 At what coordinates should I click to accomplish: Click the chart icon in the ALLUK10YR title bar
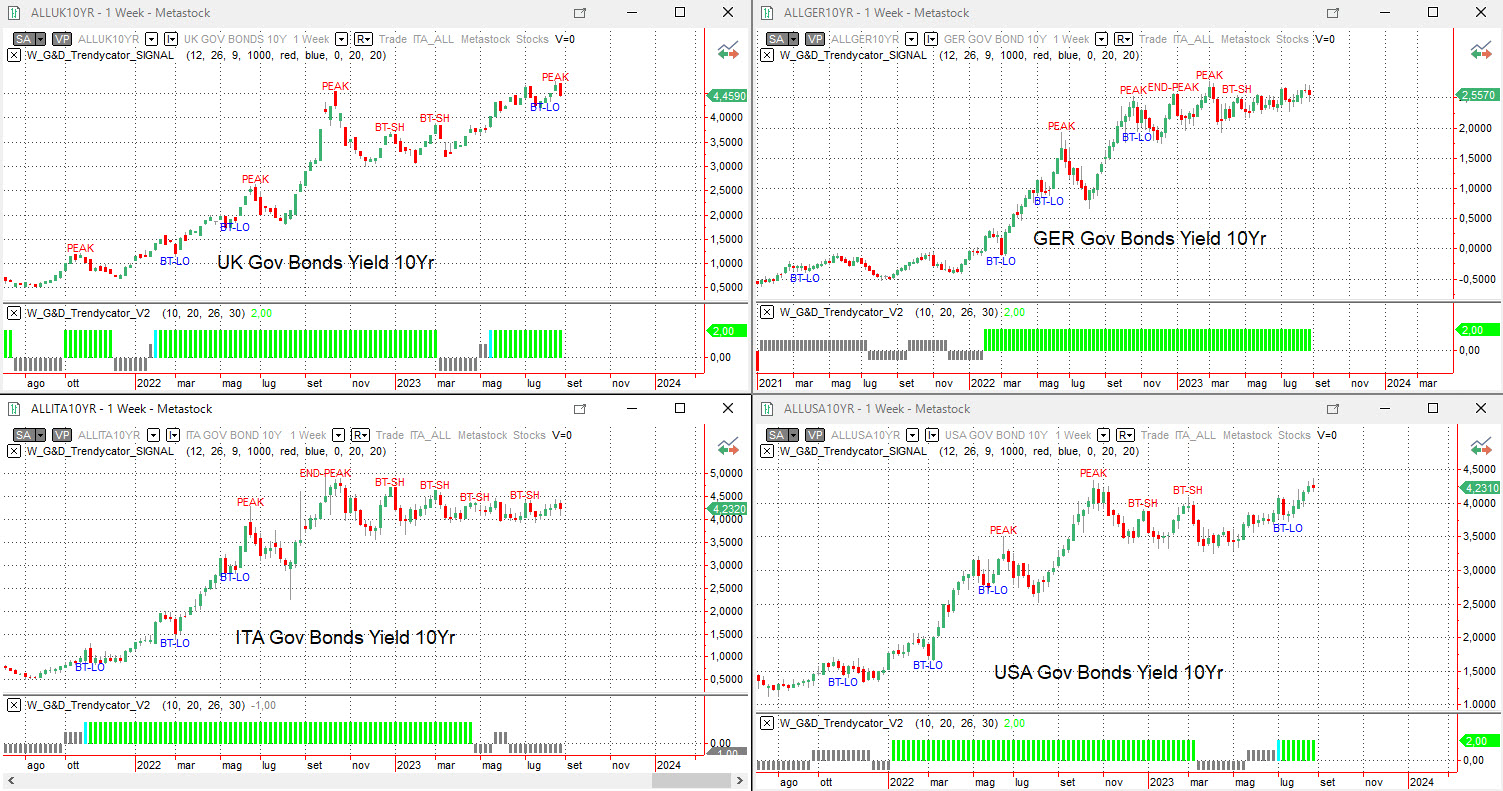pyautogui.click(x=14, y=13)
